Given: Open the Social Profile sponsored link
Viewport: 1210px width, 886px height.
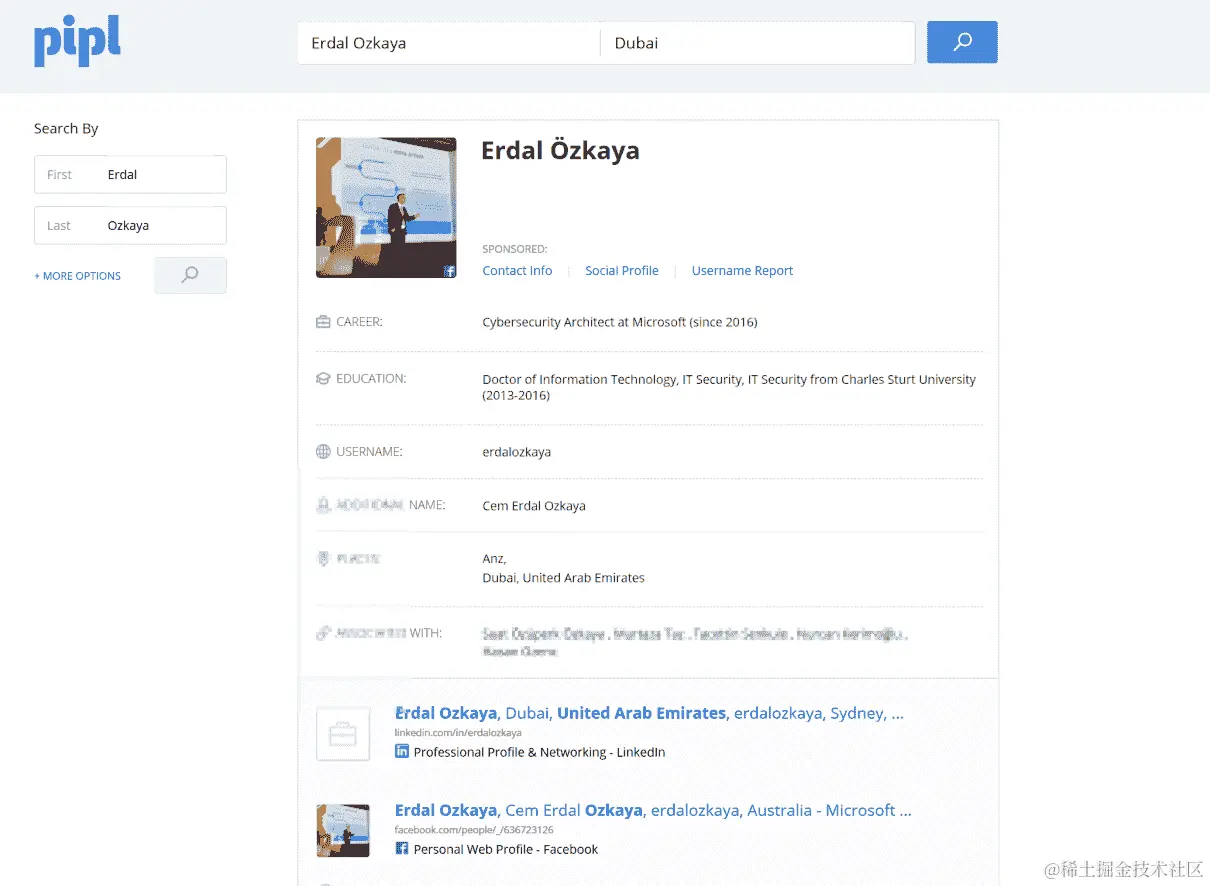Looking at the screenshot, I should coord(622,271).
